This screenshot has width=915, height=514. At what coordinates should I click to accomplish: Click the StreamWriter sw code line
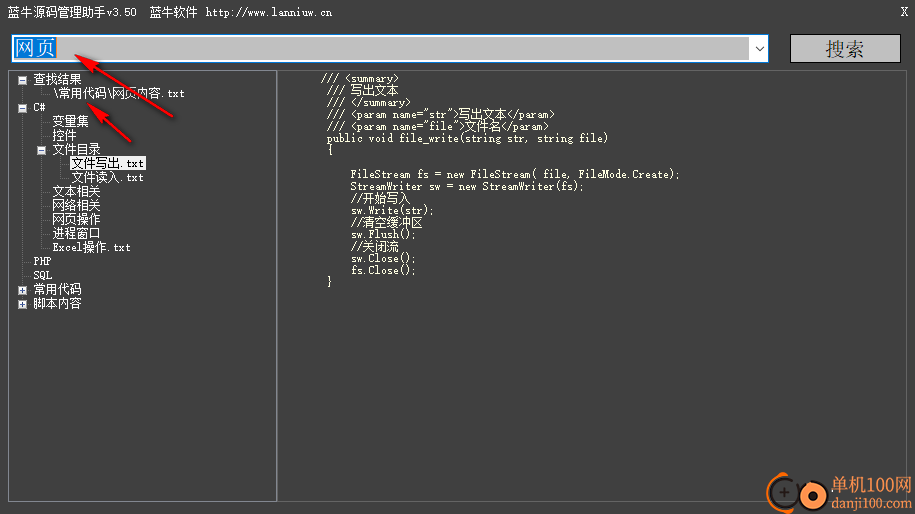tap(467, 187)
